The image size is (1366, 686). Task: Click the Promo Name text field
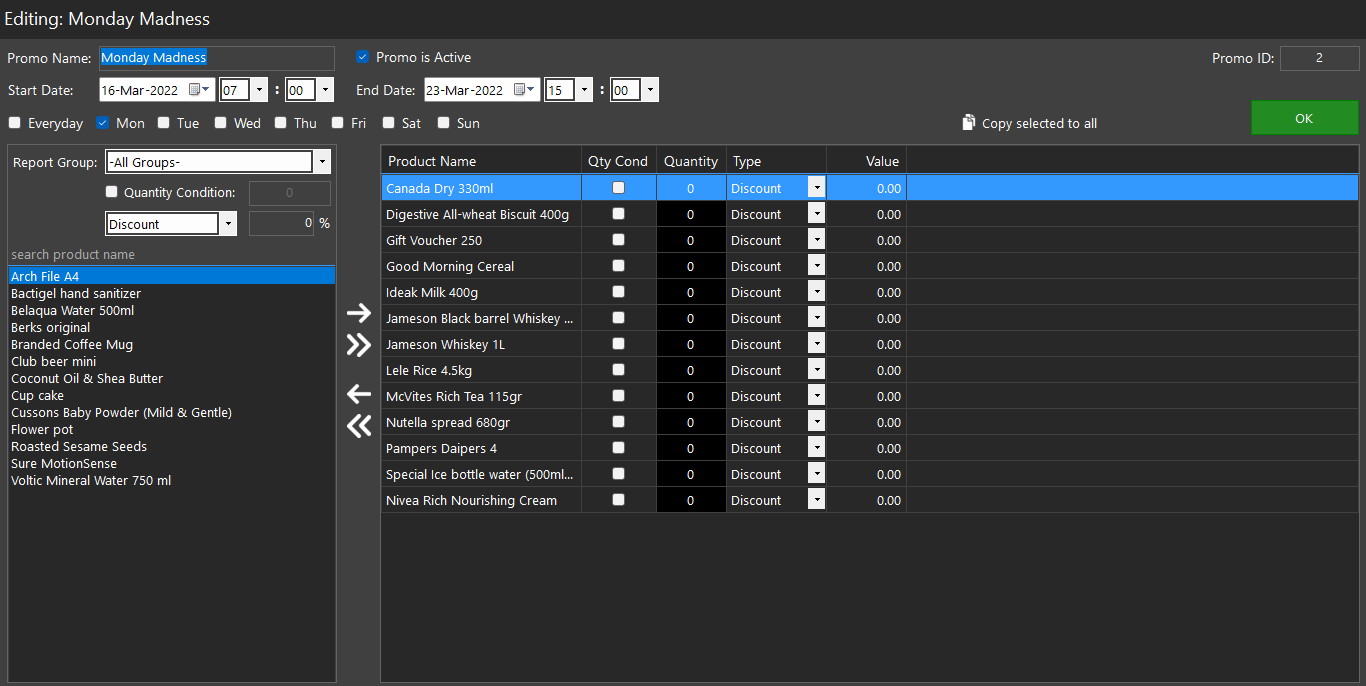pyautogui.click(x=216, y=58)
